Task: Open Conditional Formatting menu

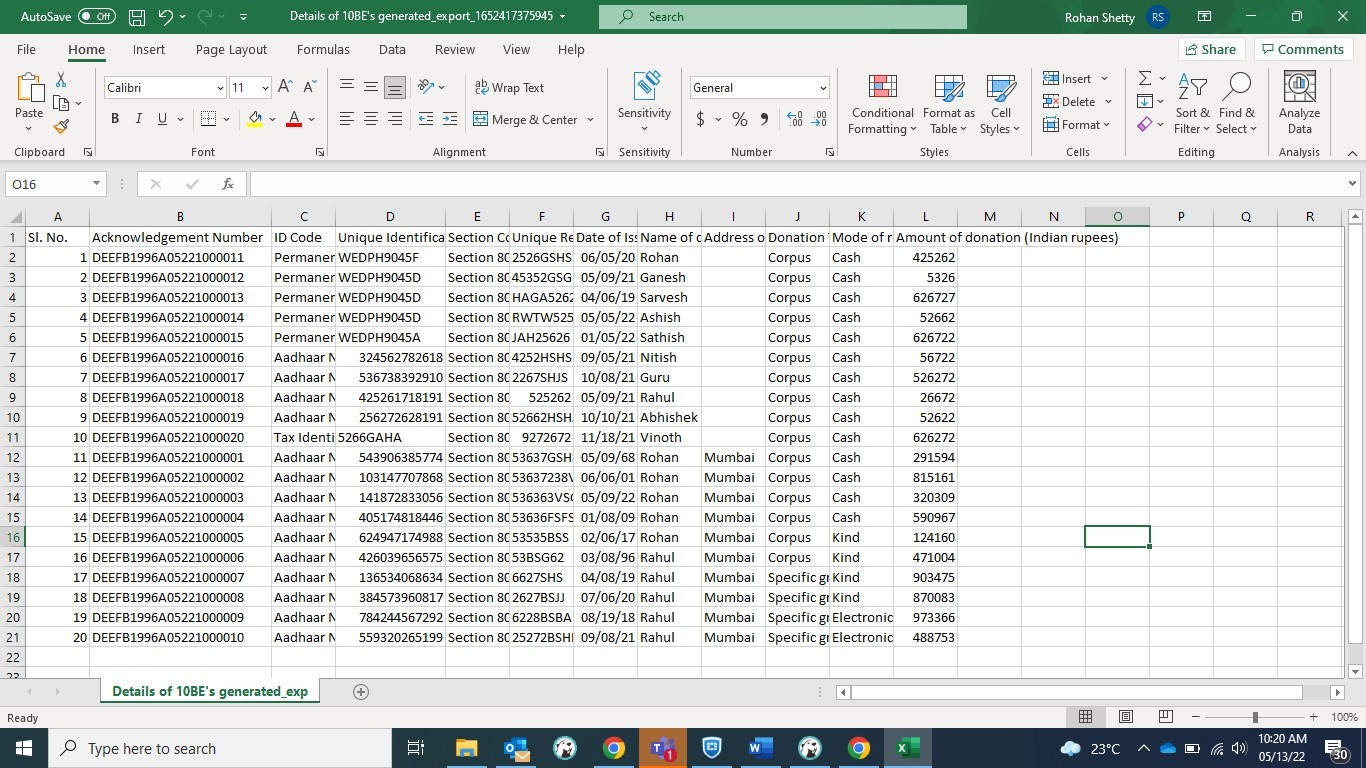Action: point(882,104)
